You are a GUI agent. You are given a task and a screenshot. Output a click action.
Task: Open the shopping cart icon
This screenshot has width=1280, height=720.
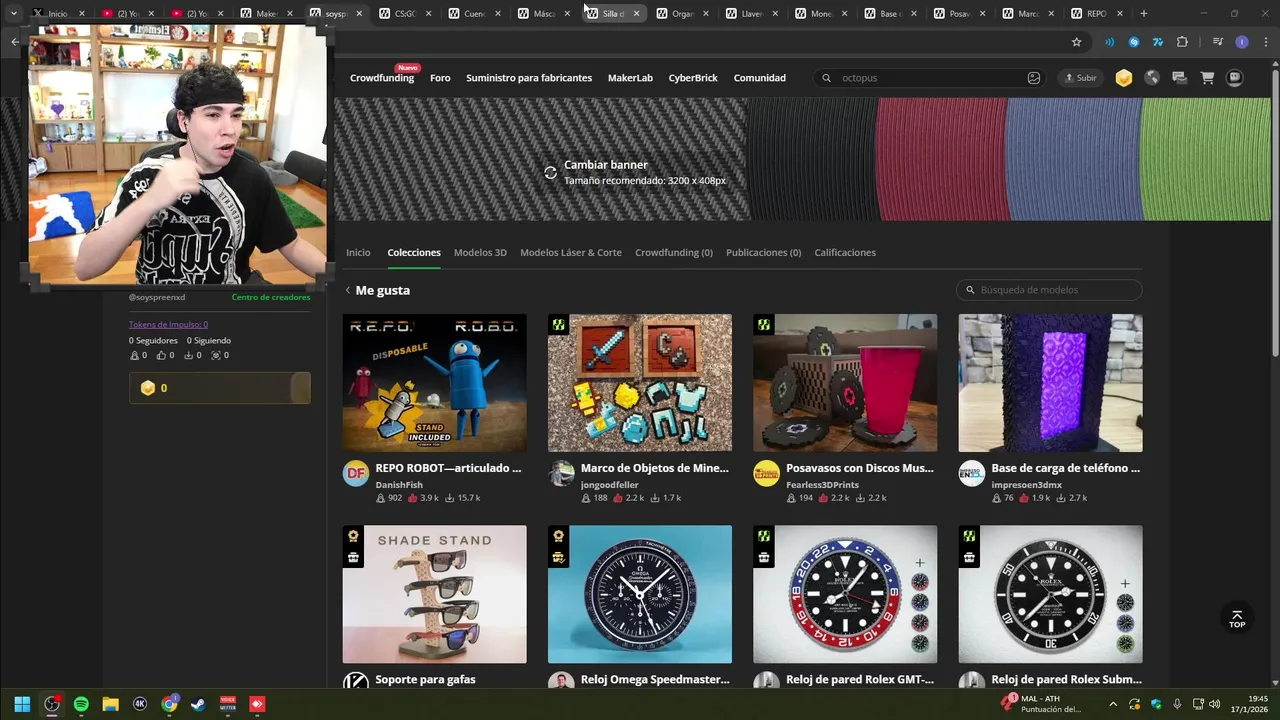click(x=1207, y=78)
